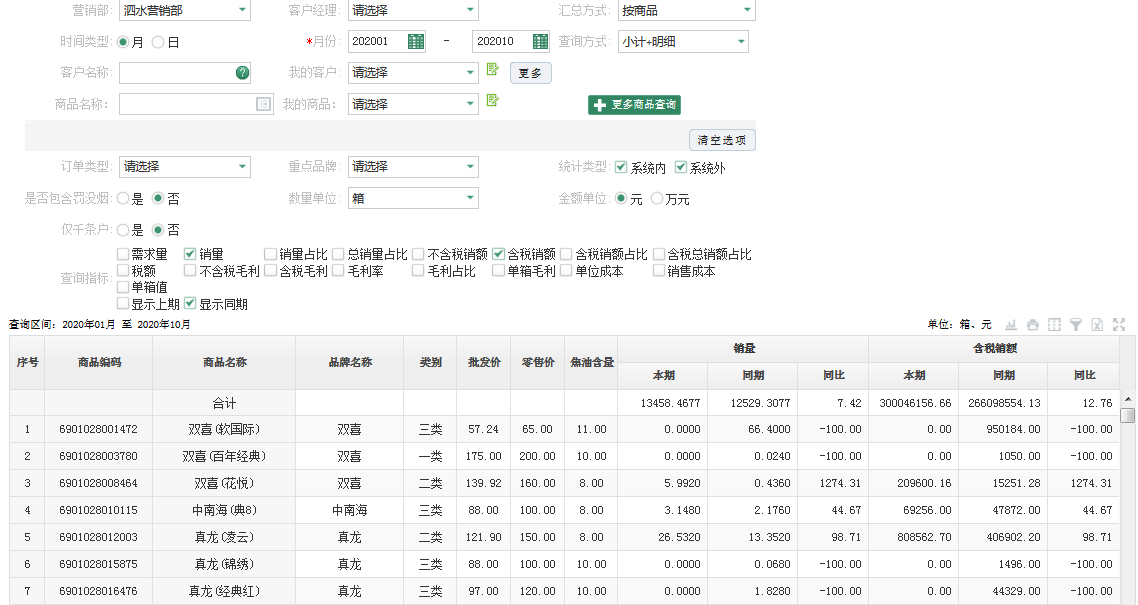Export the table to Excel
The height and width of the screenshot is (605, 1138).
tap(1097, 325)
